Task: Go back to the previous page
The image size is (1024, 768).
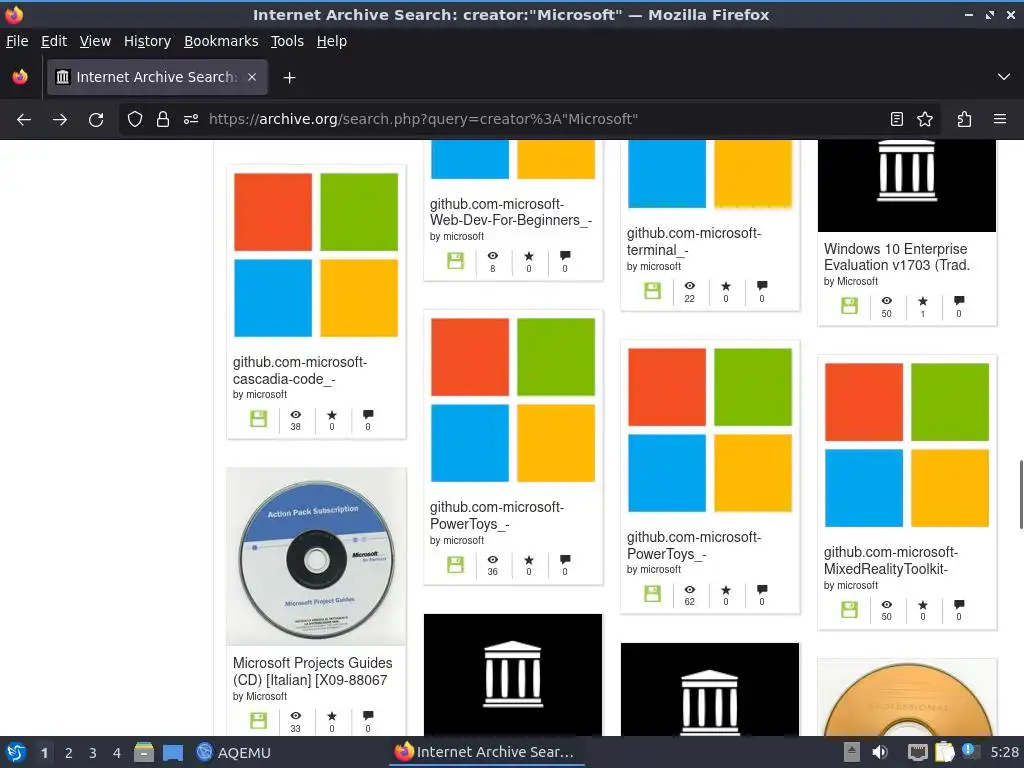Action: (x=24, y=120)
